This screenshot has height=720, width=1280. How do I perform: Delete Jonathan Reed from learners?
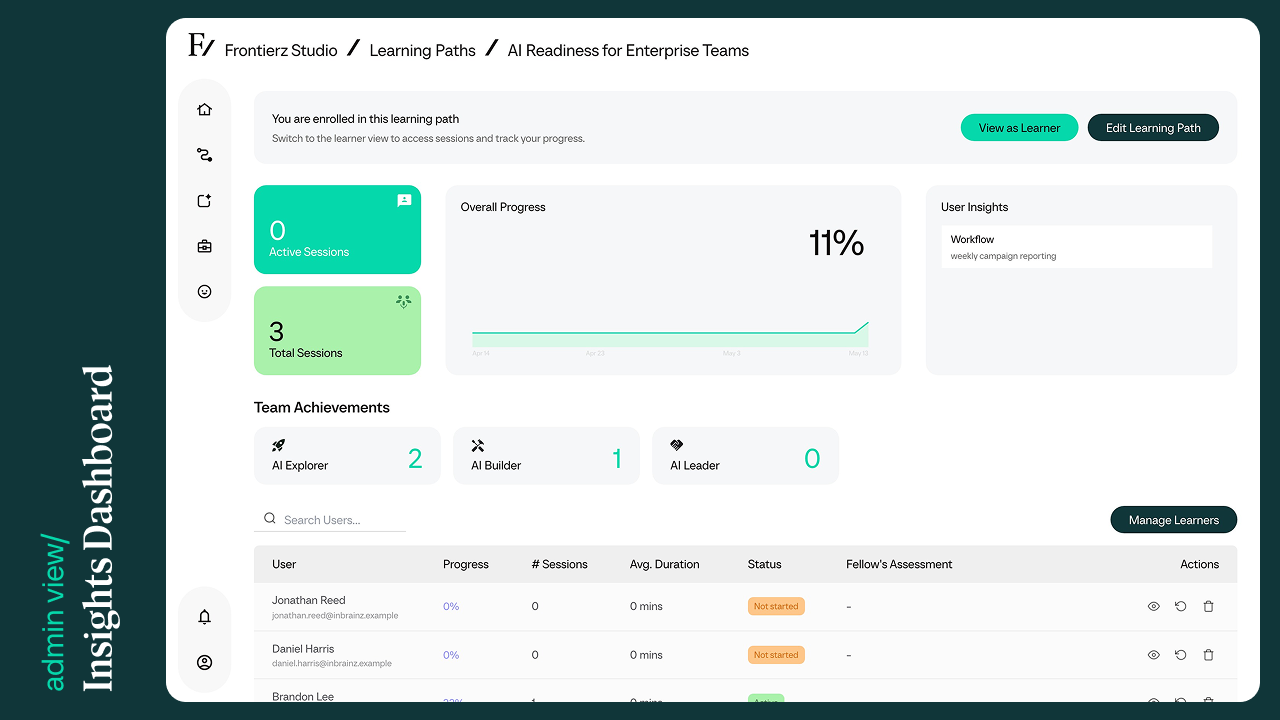(1208, 607)
